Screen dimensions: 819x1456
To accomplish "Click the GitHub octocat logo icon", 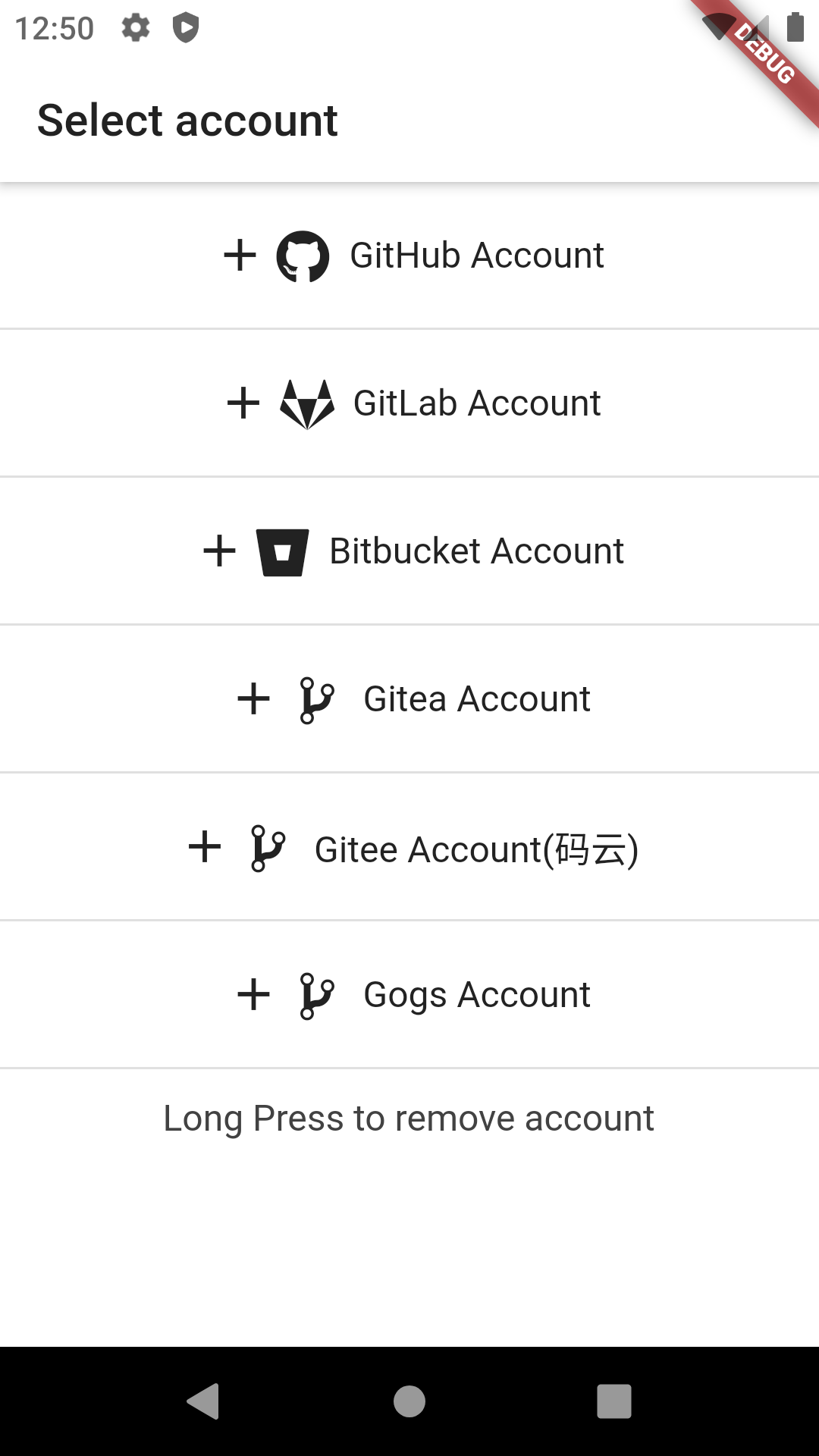I will tap(303, 256).
